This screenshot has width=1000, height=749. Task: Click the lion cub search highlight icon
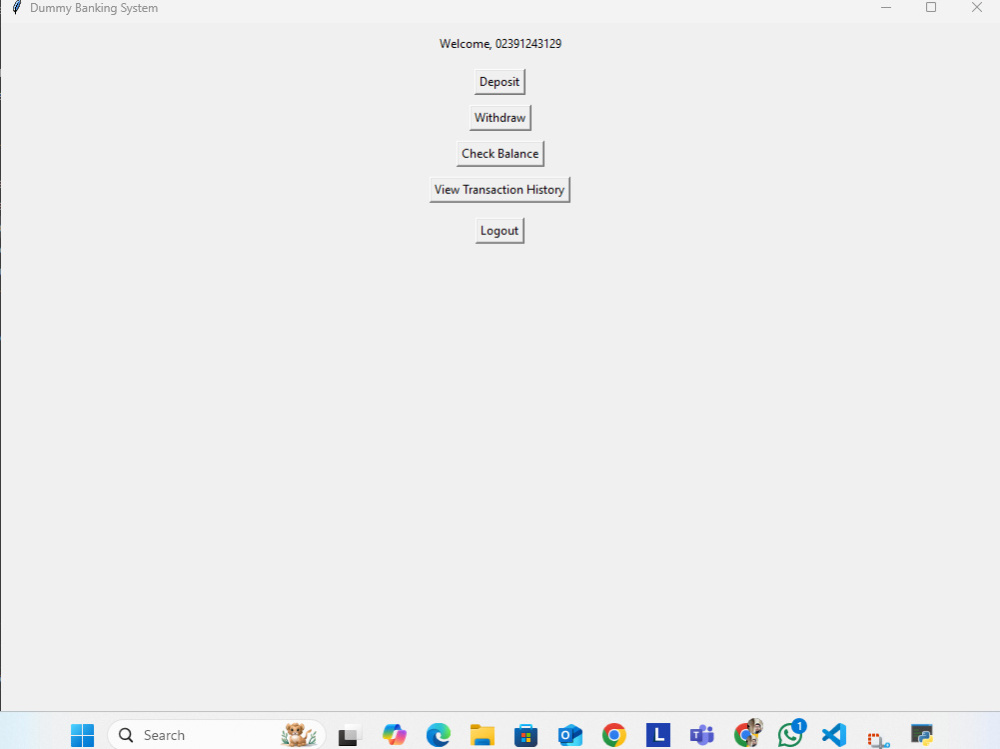click(x=298, y=735)
